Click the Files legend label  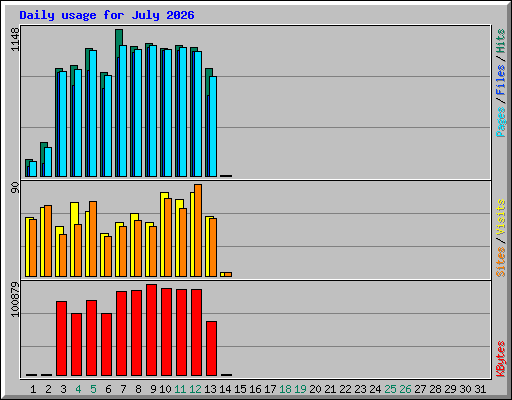point(501,79)
